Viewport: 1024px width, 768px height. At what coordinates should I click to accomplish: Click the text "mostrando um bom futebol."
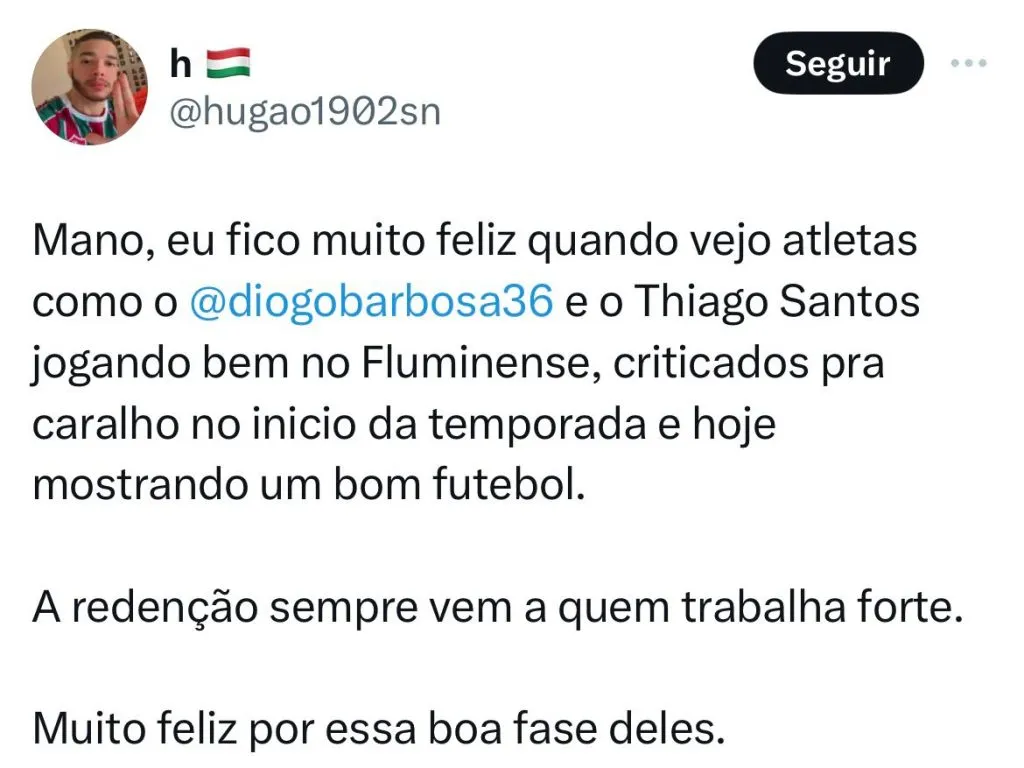(309, 484)
